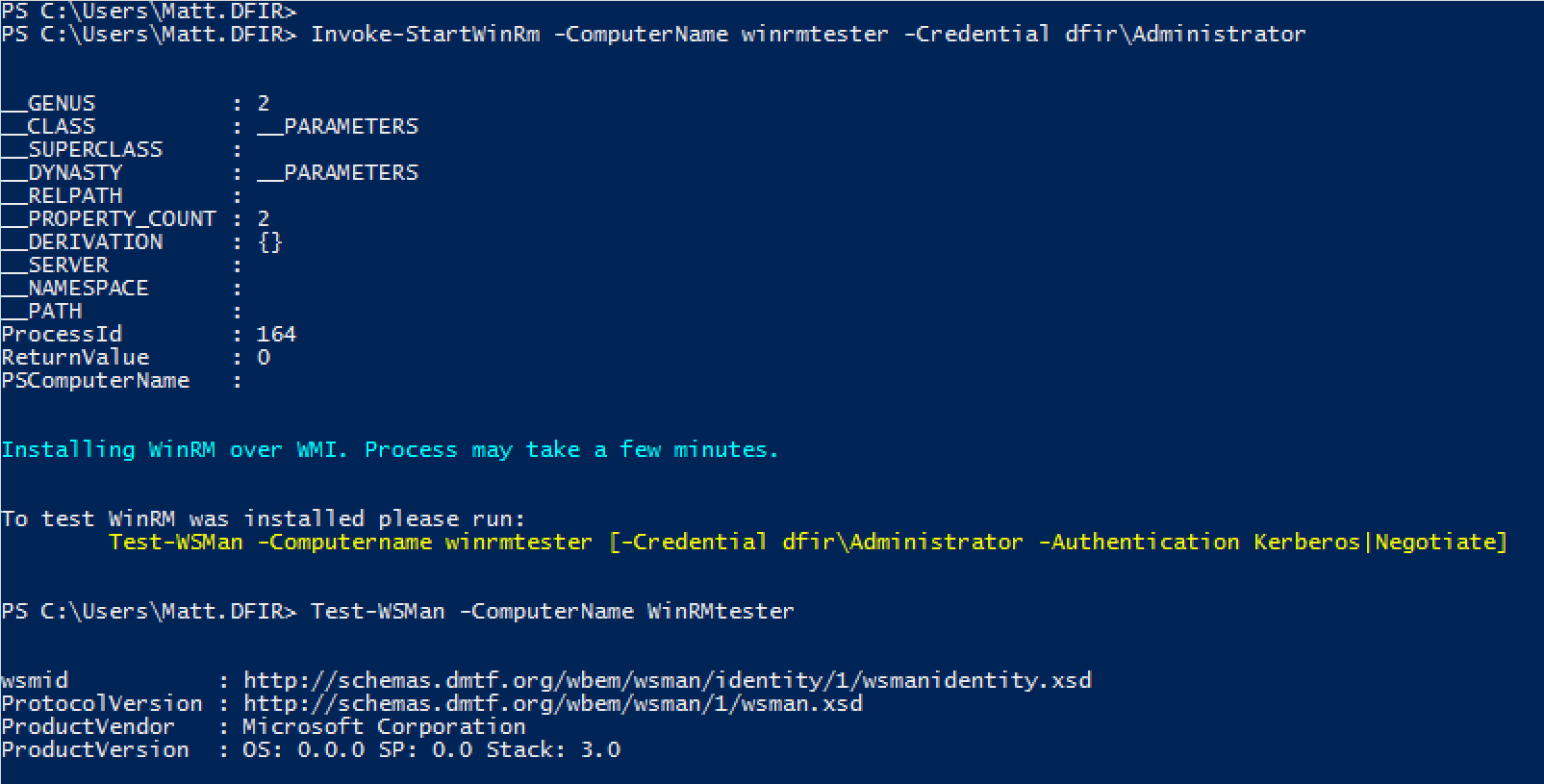1544x784 pixels.
Task: Click the Kerberos|Negotiate authentication text
Action: pos(1375,543)
